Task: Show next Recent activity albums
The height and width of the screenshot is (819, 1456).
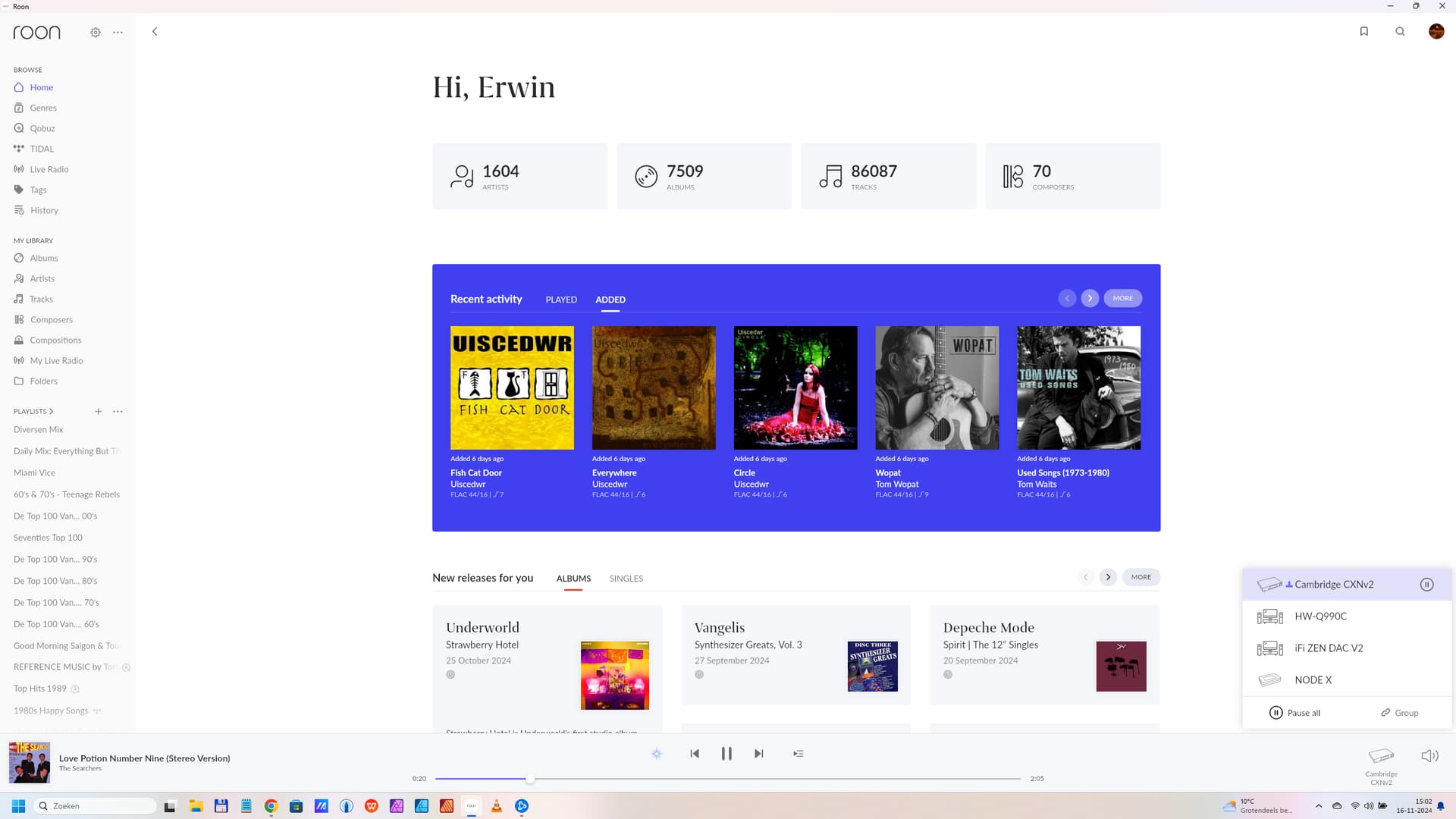Action: [x=1090, y=299]
